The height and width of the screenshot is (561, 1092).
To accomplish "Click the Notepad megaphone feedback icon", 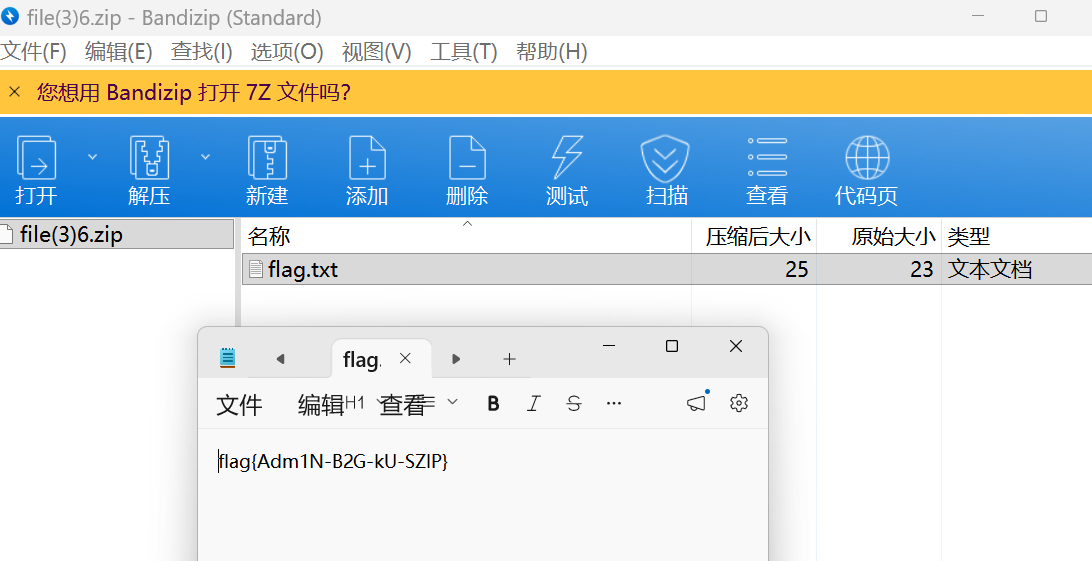I will click(x=697, y=402).
